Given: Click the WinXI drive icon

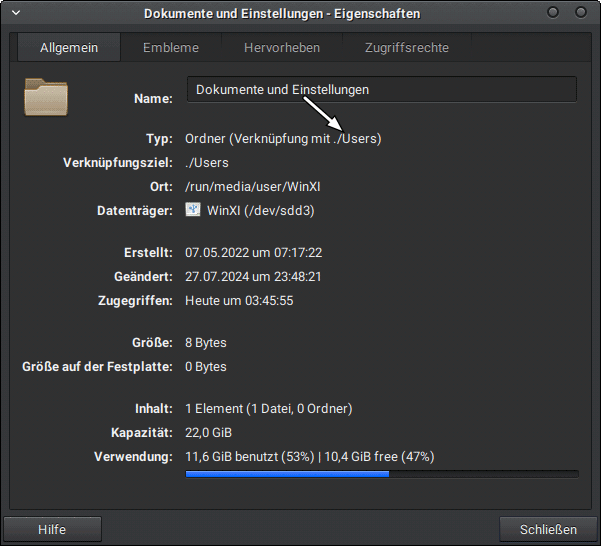Looking at the screenshot, I should click(193, 210).
